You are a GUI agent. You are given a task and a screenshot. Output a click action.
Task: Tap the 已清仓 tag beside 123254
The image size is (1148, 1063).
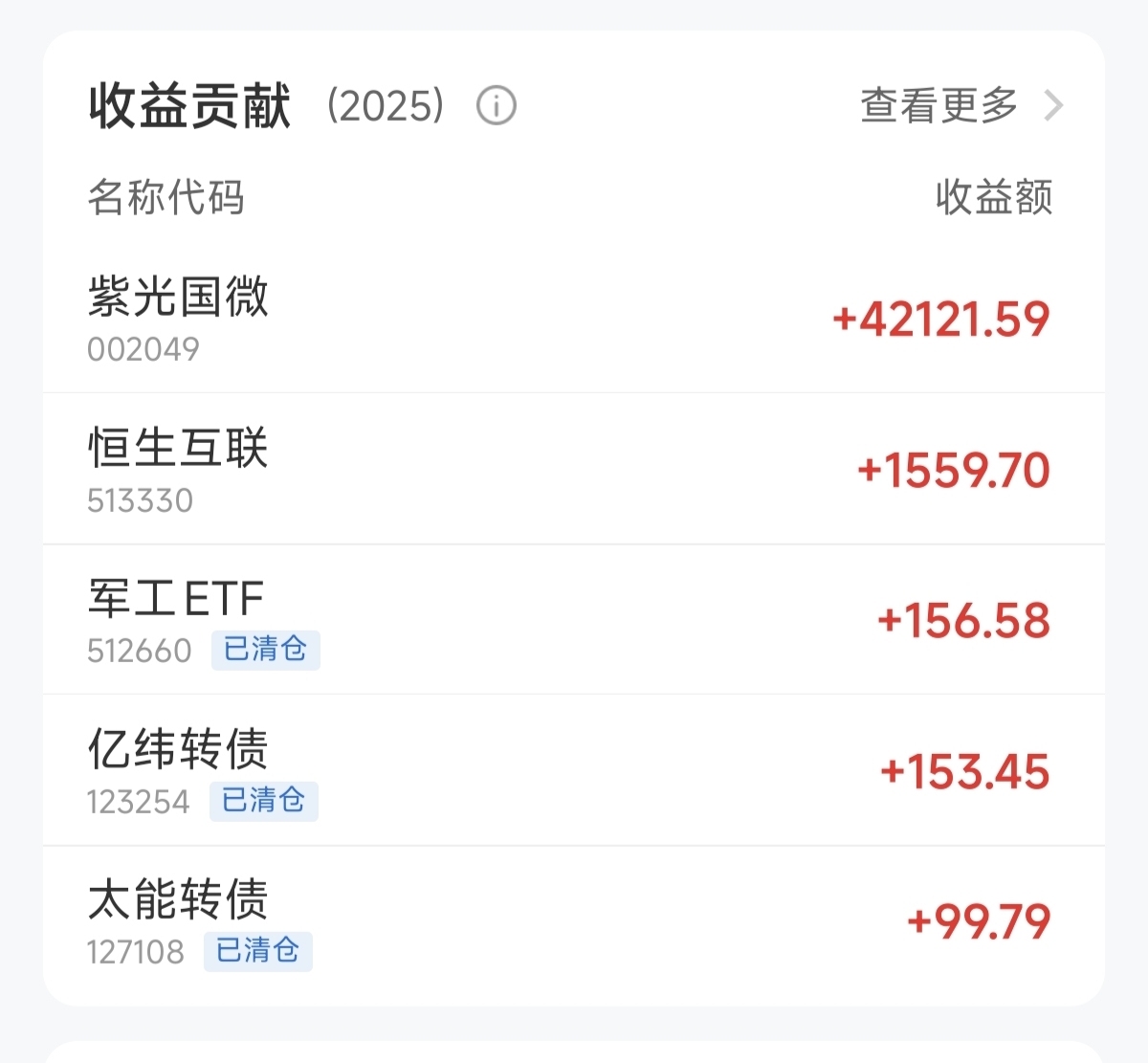(x=263, y=800)
